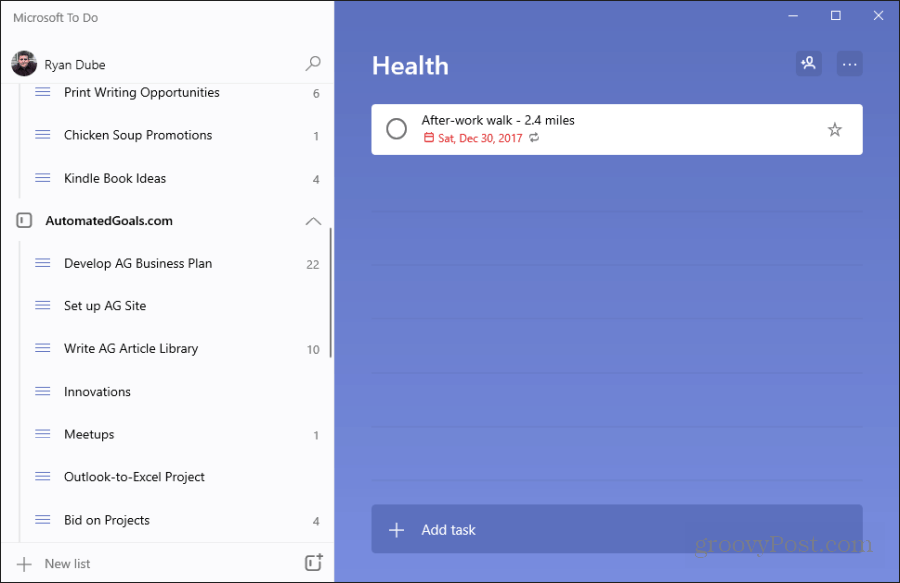Open the After-work walk - 2.4 miles task
Viewport: 900px width, 583px height.
click(616, 129)
